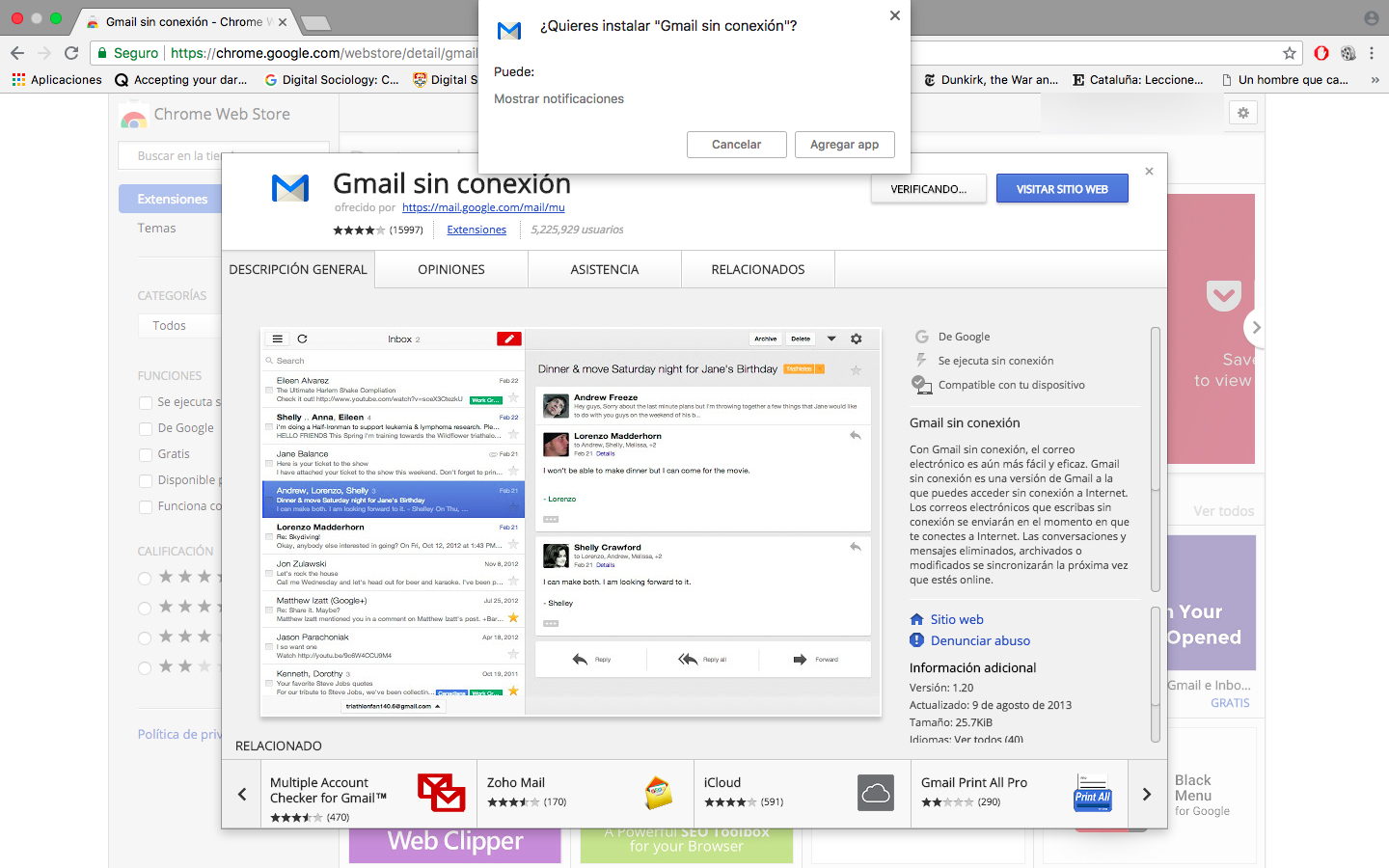Viewport: 1389px width, 868px height.
Task: Click Agregar app to install the extension
Action: pos(844,144)
